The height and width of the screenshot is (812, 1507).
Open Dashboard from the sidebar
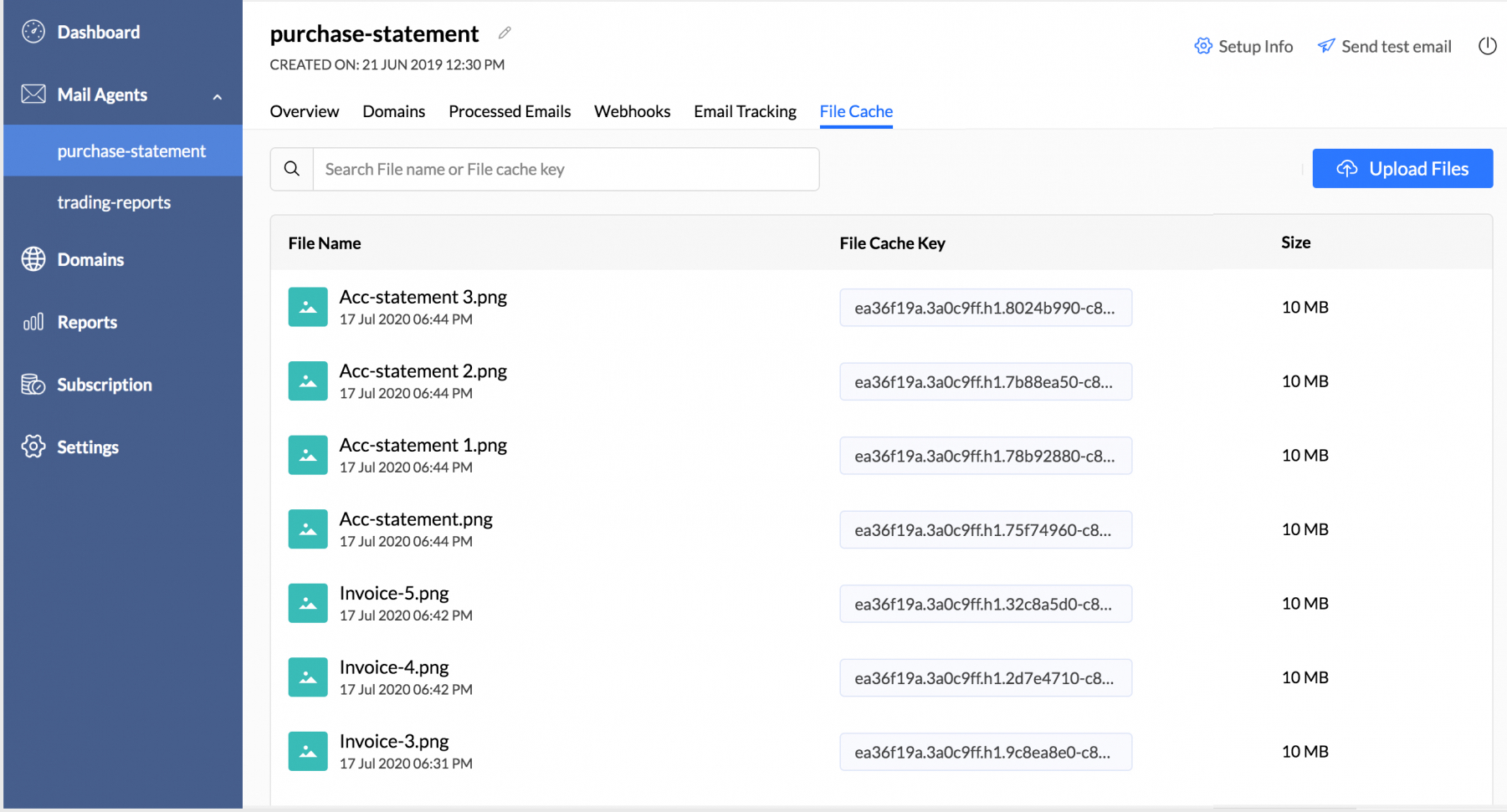[x=98, y=33]
